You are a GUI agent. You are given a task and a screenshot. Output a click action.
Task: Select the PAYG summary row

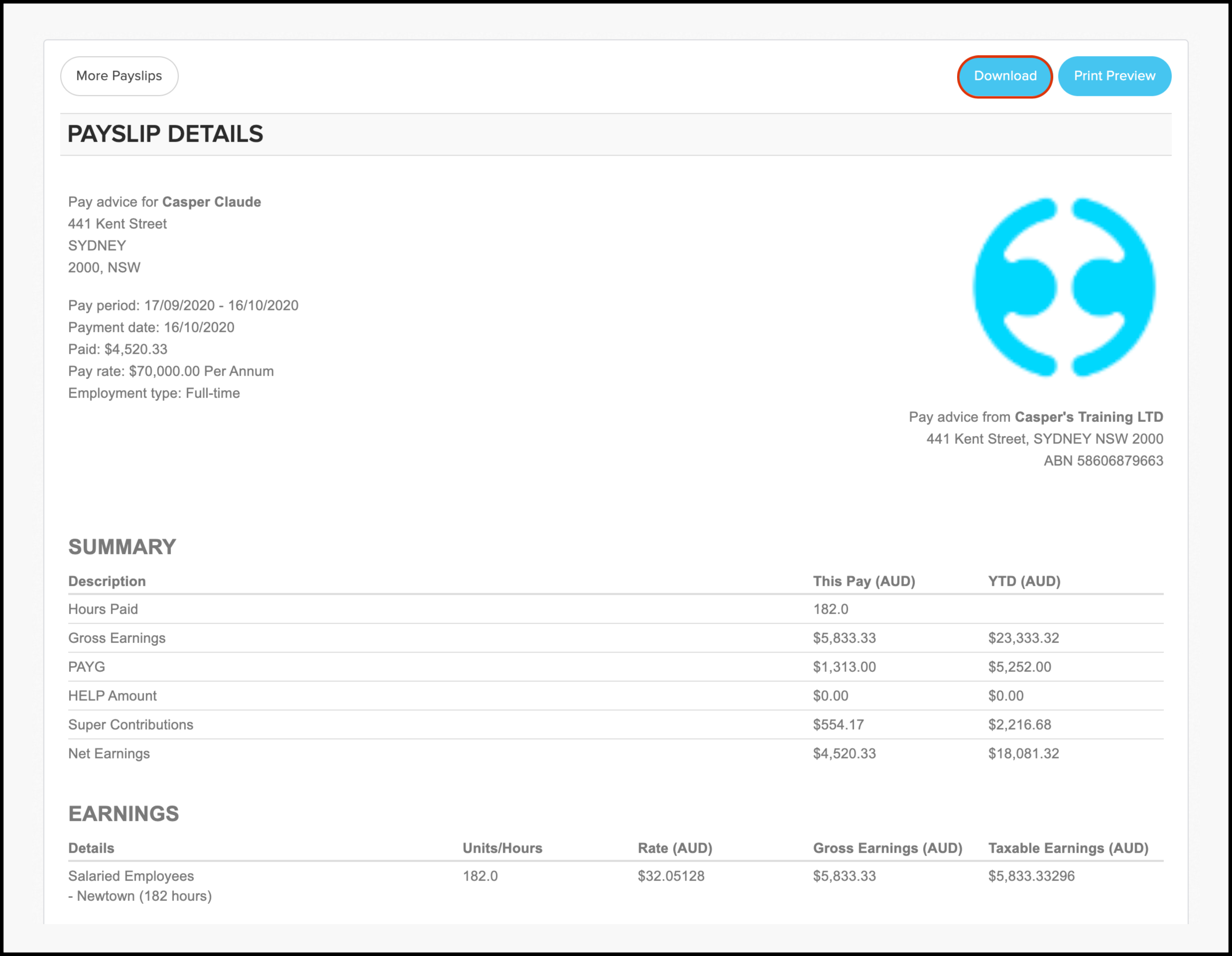pos(86,667)
